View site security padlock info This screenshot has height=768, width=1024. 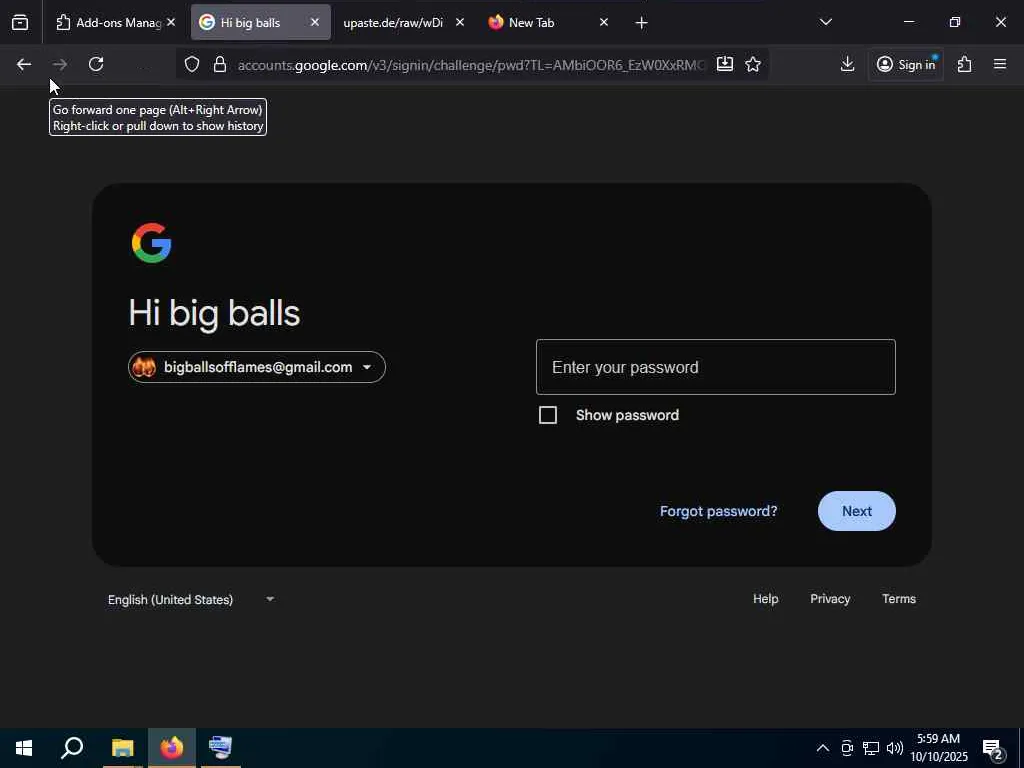[x=220, y=64]
